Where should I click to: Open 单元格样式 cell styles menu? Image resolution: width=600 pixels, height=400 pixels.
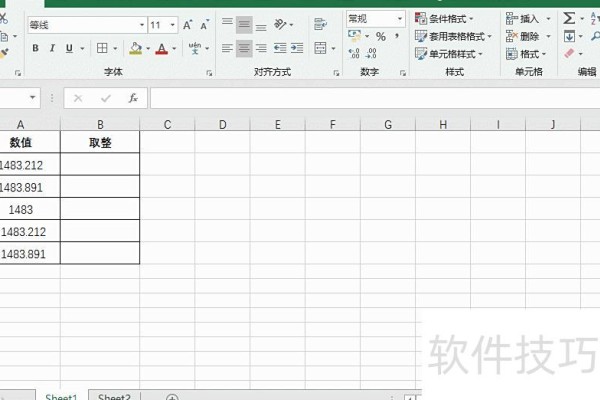pyautogui.click(x=449, y=54)
